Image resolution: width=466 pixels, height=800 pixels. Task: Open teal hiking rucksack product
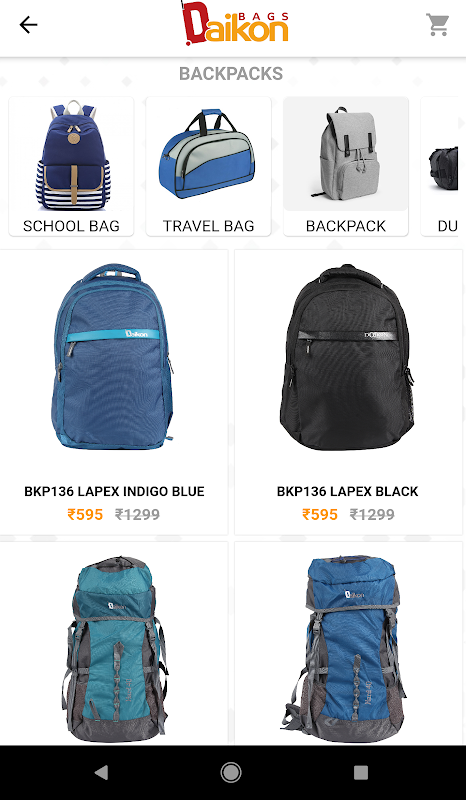pos(113,644)
